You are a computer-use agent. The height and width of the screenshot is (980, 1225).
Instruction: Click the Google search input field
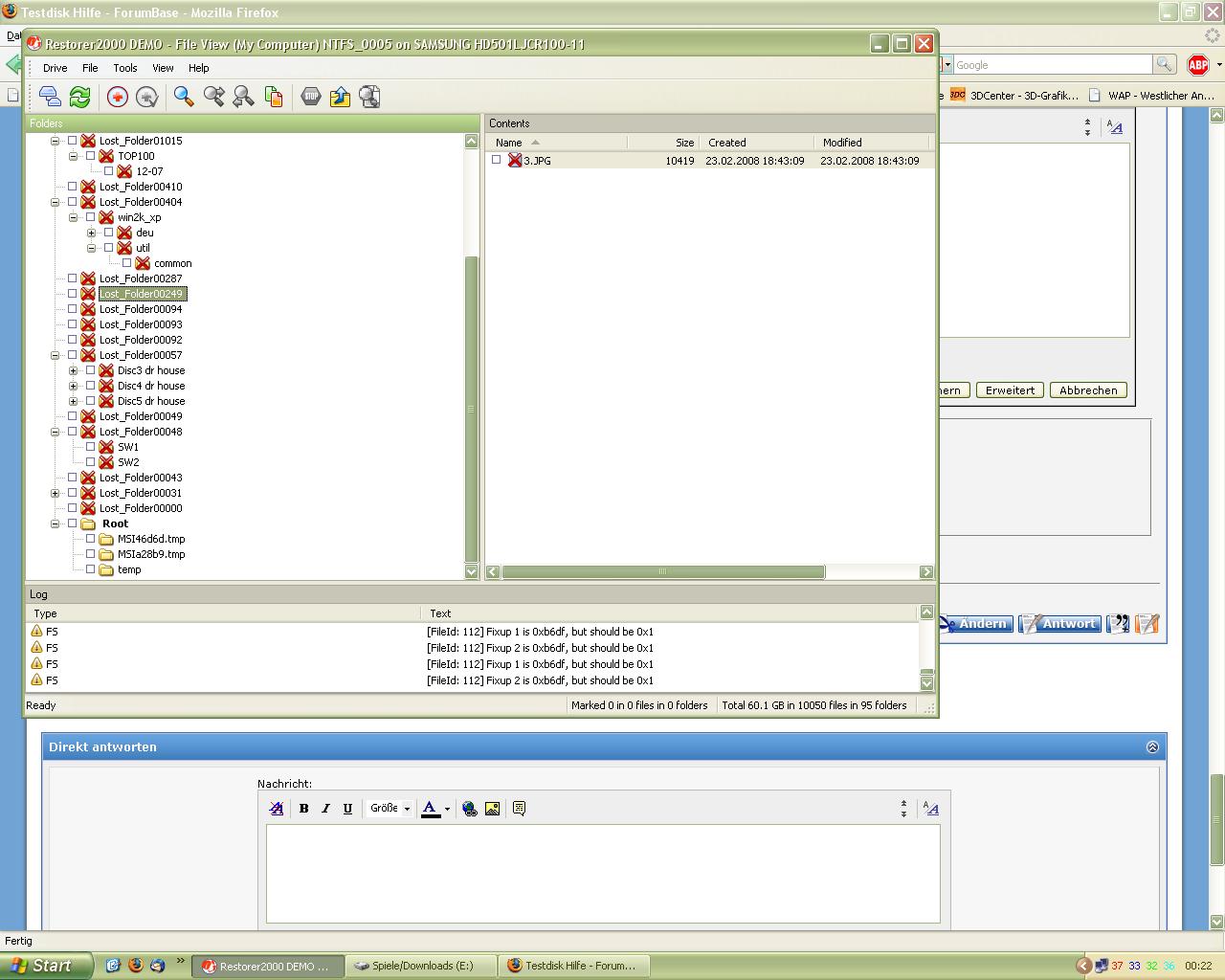tap(1053, 65)
